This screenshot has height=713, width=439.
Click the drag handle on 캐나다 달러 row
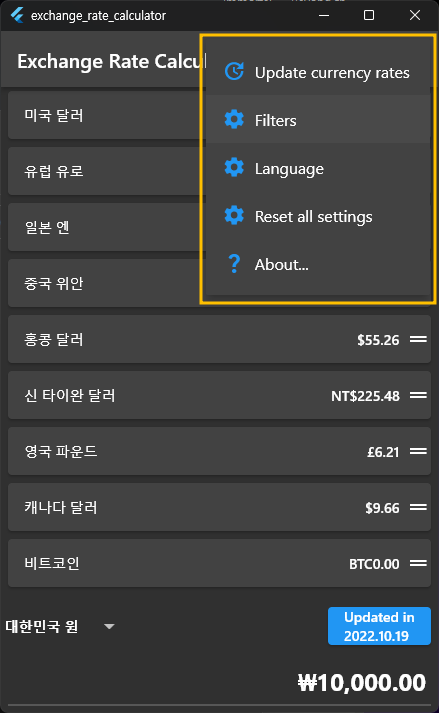point(418,507)
